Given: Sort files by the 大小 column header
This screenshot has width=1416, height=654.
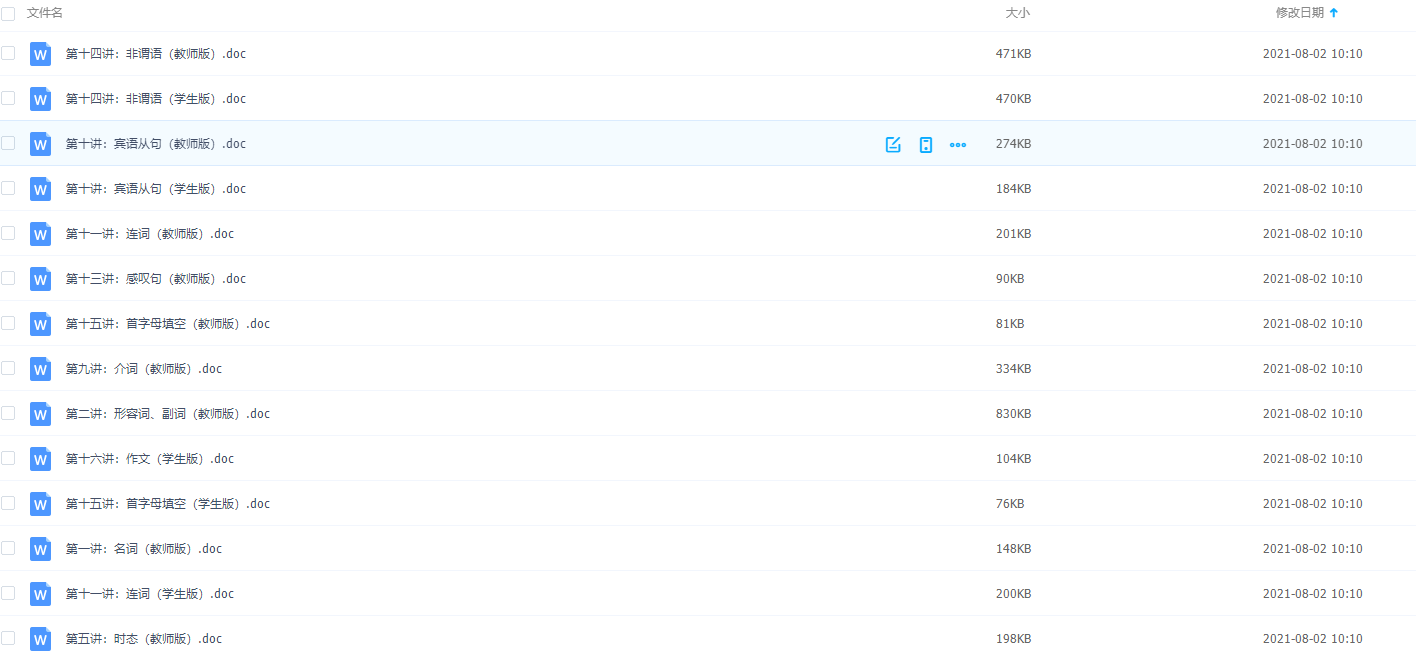Looking at the screenshot, I should (x=1017, y=13).
